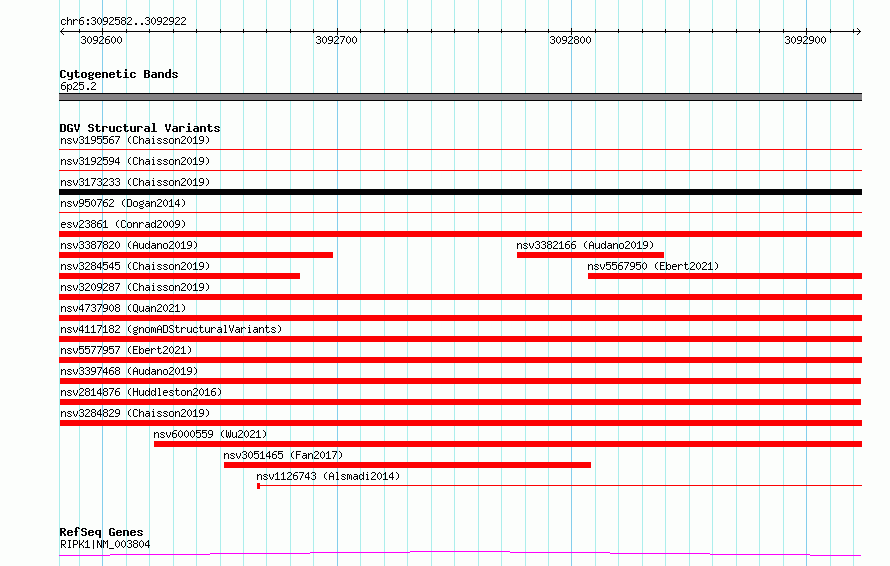Image resolution: width=890 pixels, height=566 pixels.
Task: Click the gray 6p25.2 cytogenetic band bar
Action: (x=460, y=97)
